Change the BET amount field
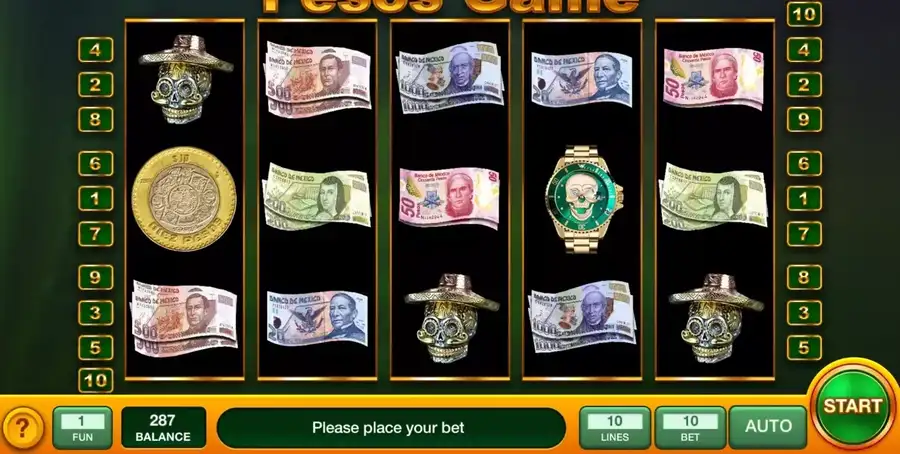900x454 pixels. tap(690, 427)
